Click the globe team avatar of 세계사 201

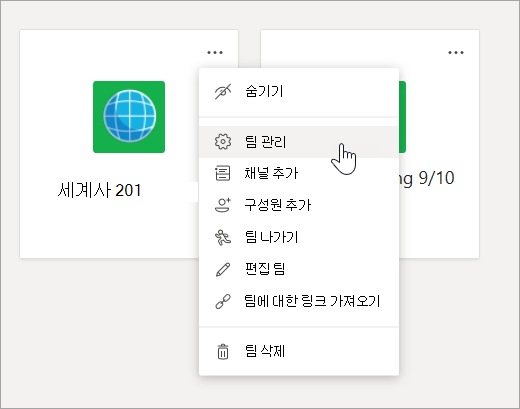(x=129, y=117)
